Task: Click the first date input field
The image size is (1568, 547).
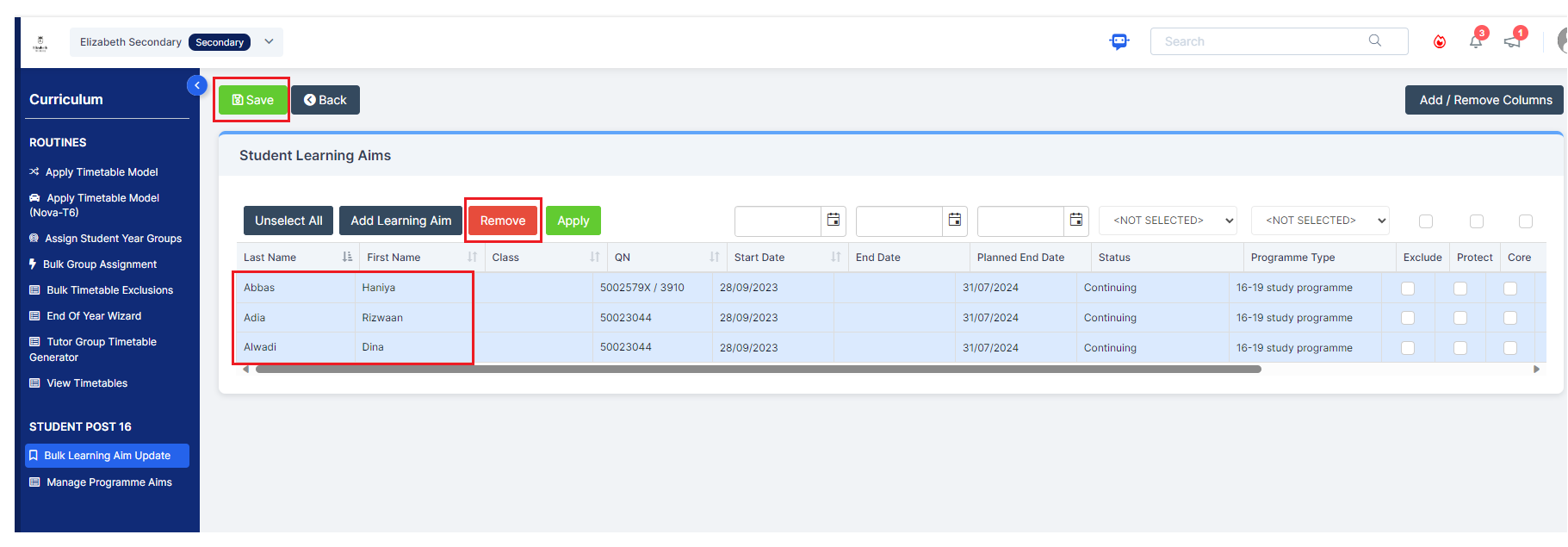Action: pos(778,221)
